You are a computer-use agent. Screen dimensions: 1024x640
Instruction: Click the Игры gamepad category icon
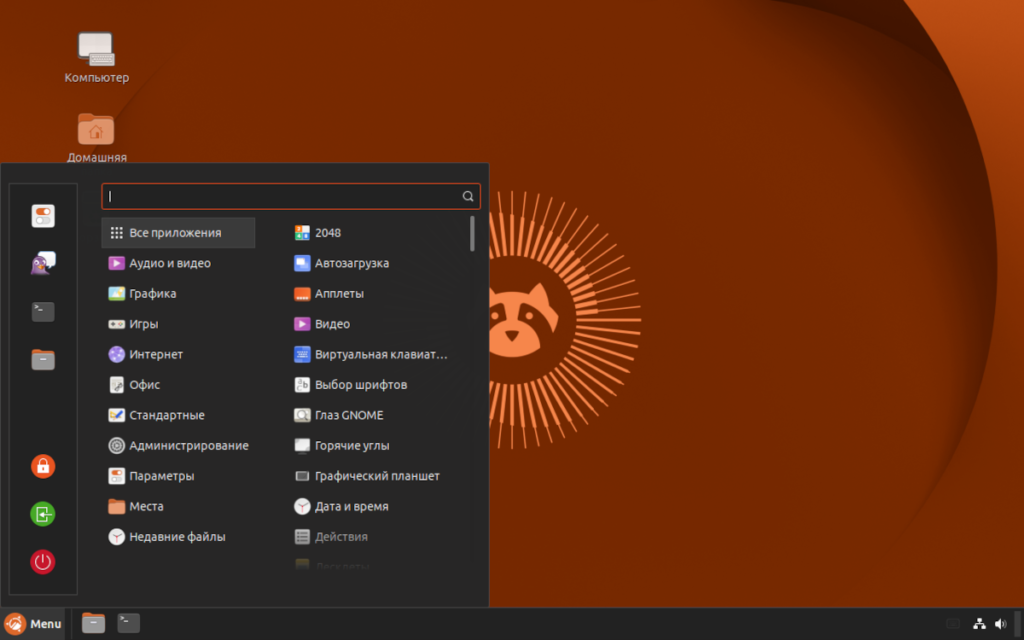click(116, 324)
